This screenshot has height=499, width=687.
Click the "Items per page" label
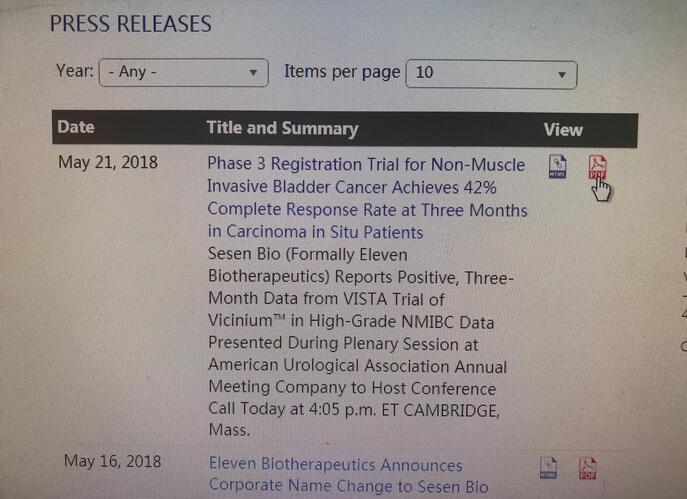click(342, 72)
